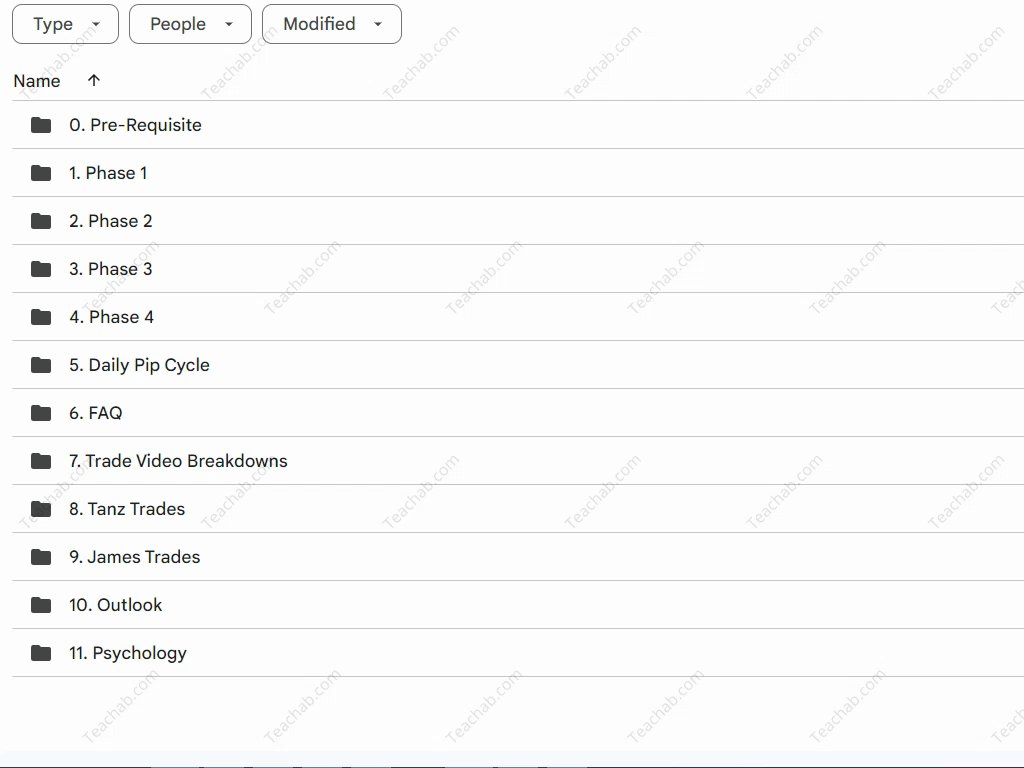The image size is (1024, 768).
Task: Click the folder icon beside 8. Tanz Trades
Action: pyautogui.click(x=41, y=509)
